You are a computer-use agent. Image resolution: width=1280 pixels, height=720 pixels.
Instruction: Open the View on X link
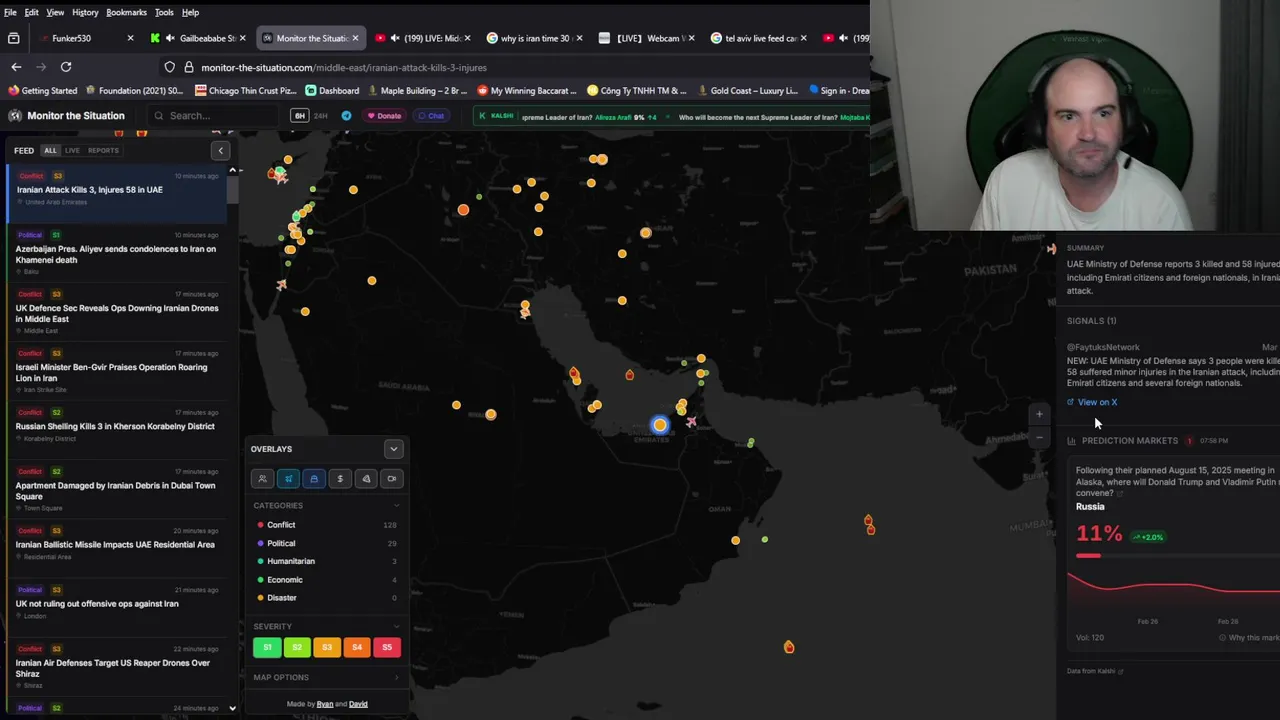point(1092,403)
